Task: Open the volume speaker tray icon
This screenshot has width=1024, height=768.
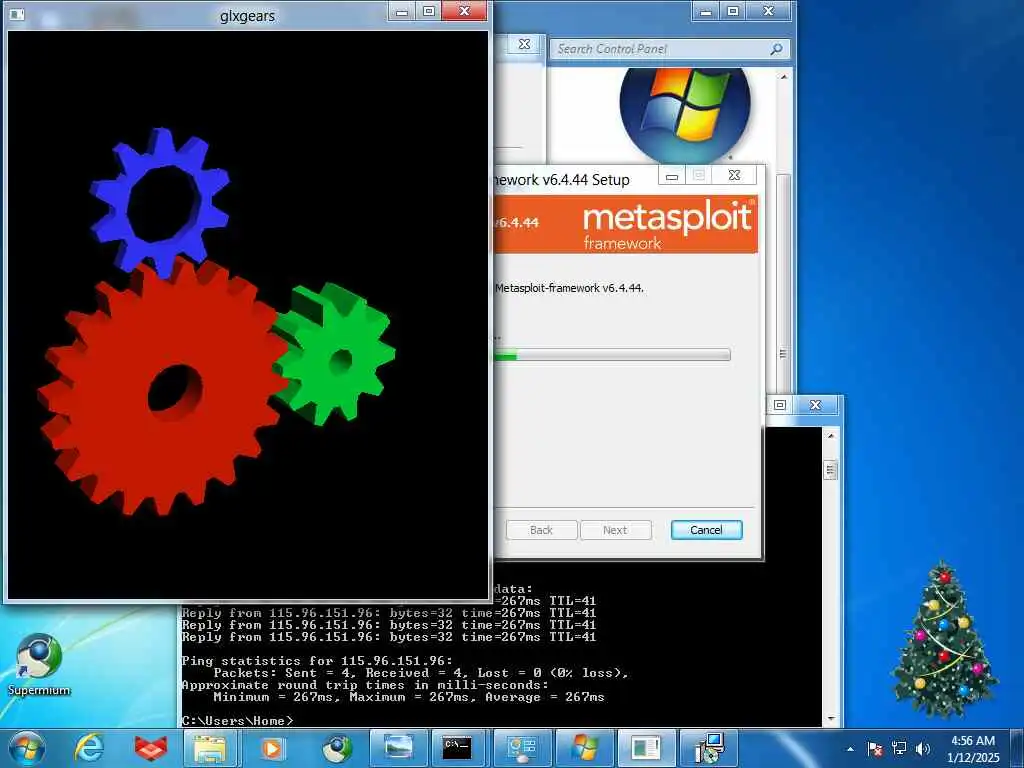Action: pyautogui.click(x=922, y=749)
